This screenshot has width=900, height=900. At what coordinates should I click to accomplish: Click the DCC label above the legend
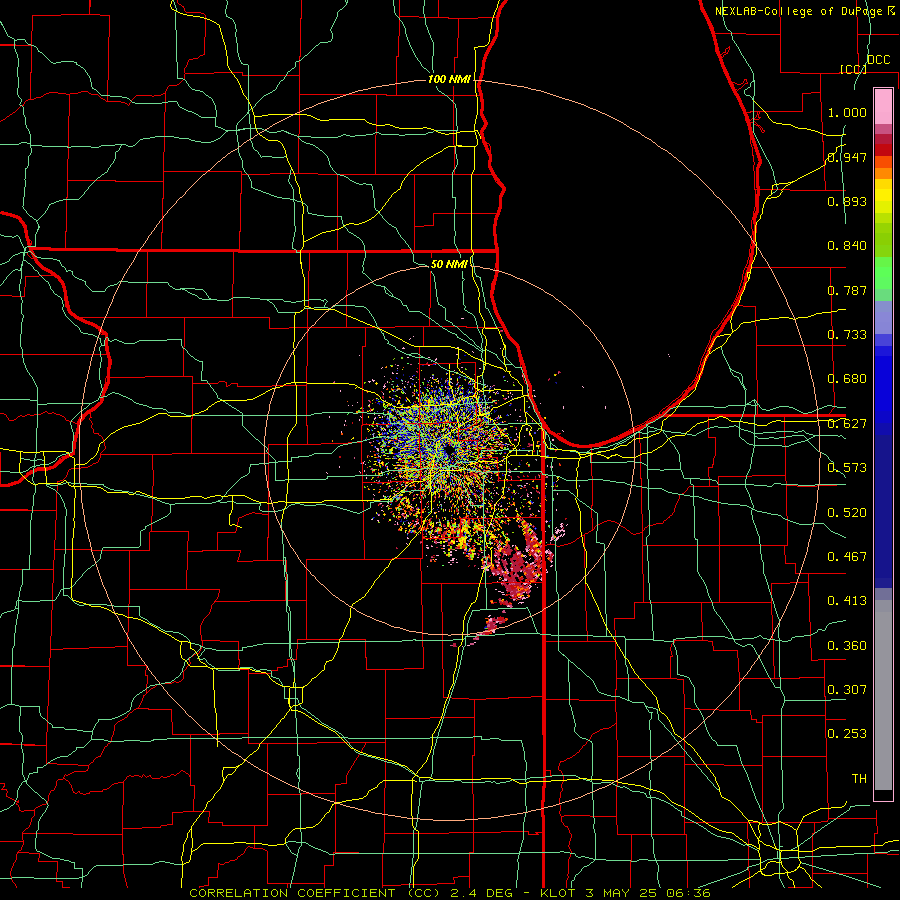[x=879, y=60]
